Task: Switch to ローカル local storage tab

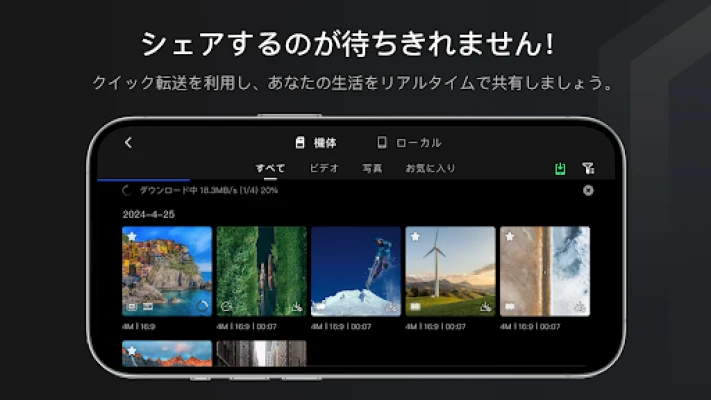Action: point(409,143)
